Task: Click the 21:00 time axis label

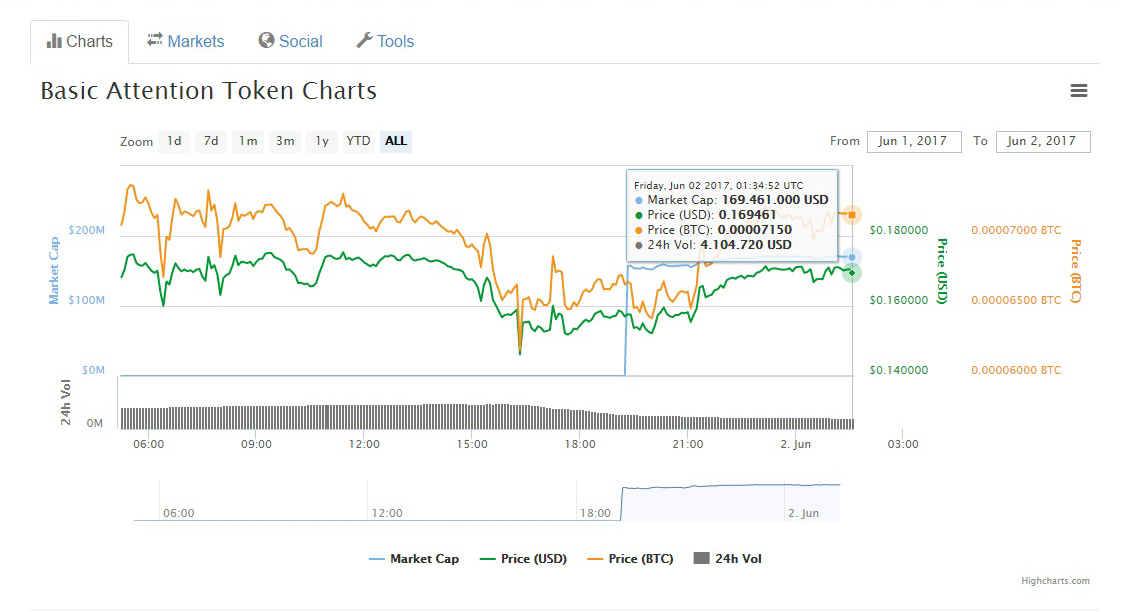Action: [688, 443]
